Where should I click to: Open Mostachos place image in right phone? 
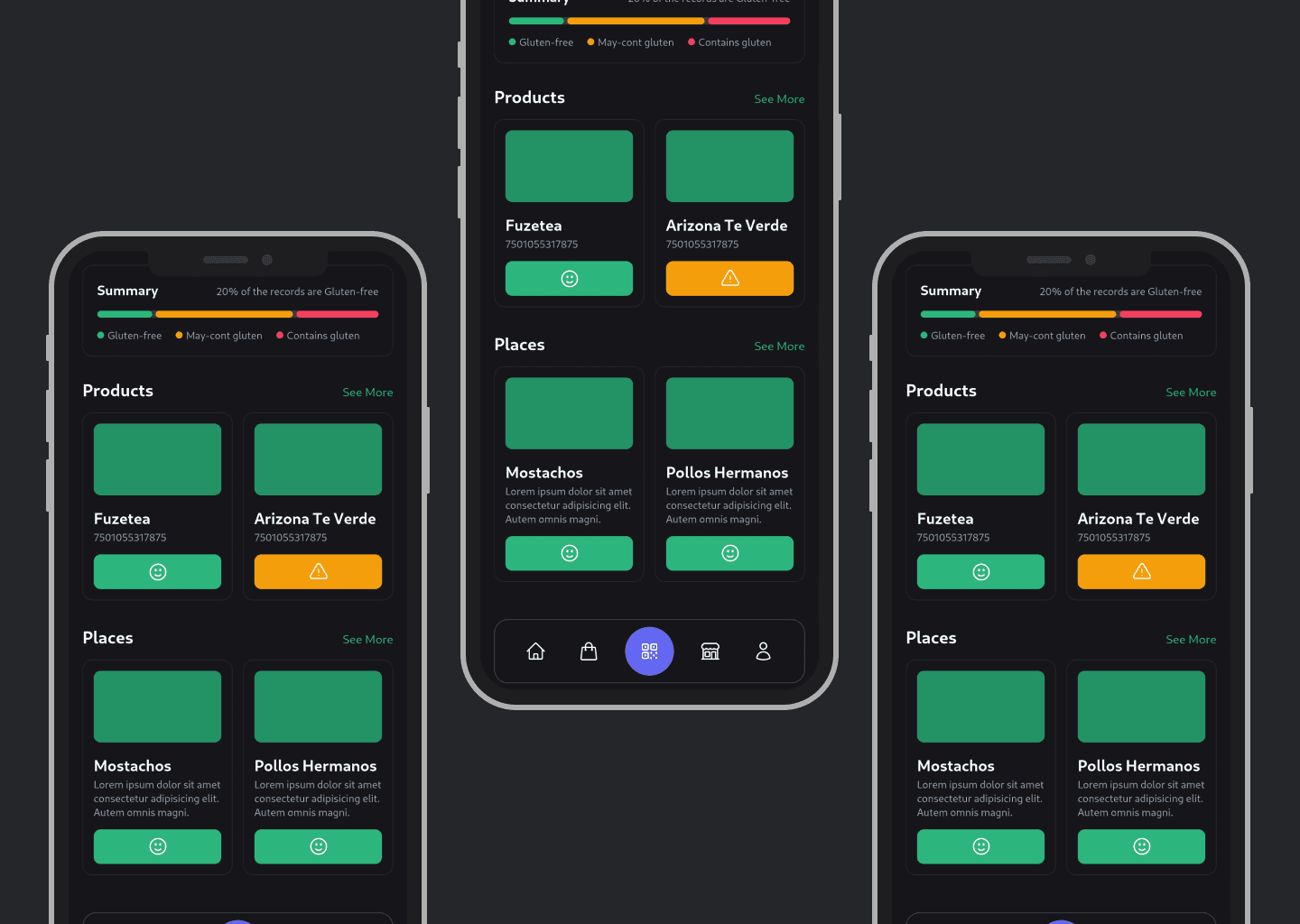click(980, 707)
